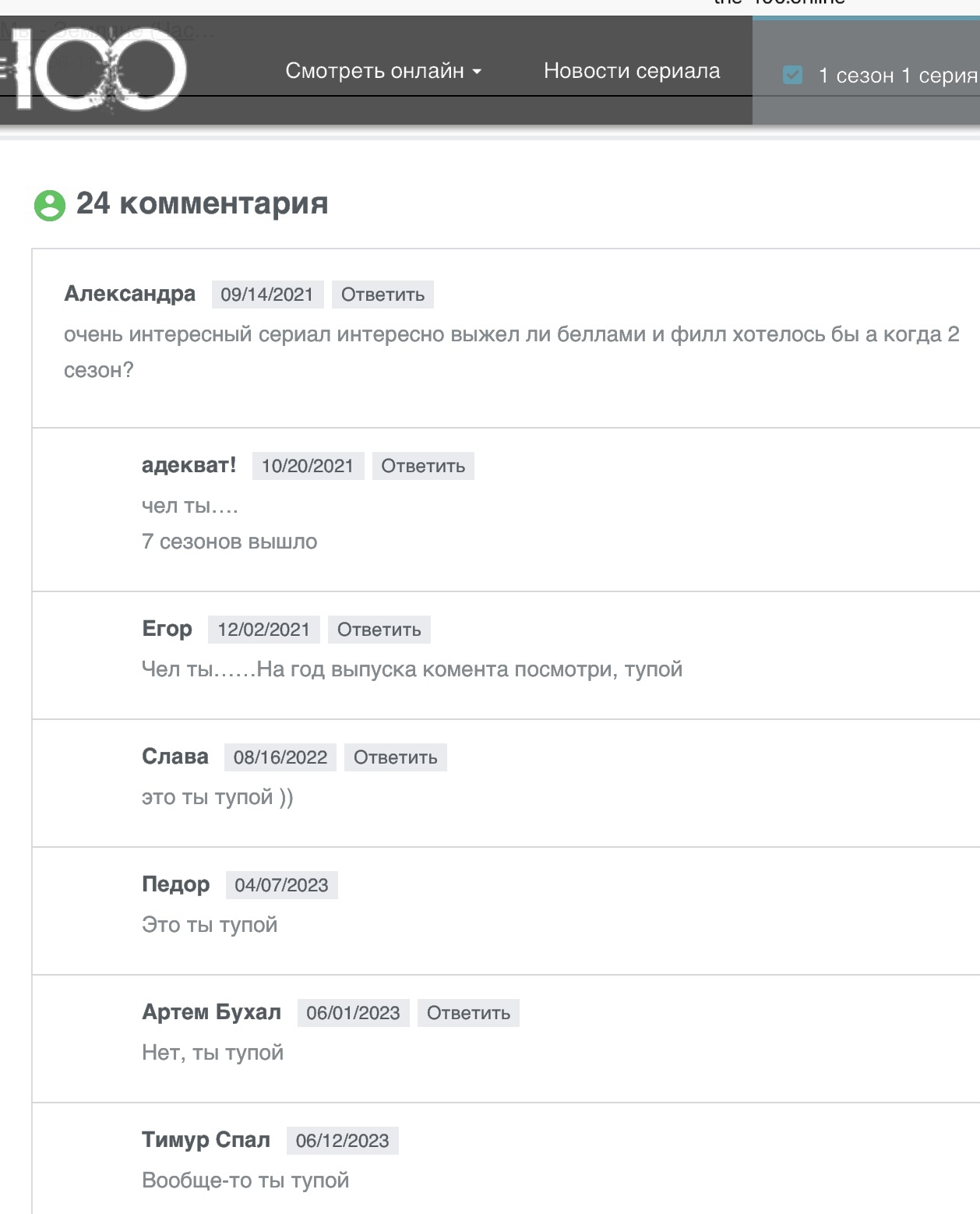The height and width of the screenshot is (1214, 980).
Task: Reply to Артем Бухал's comment
Action: (468, 1013)
